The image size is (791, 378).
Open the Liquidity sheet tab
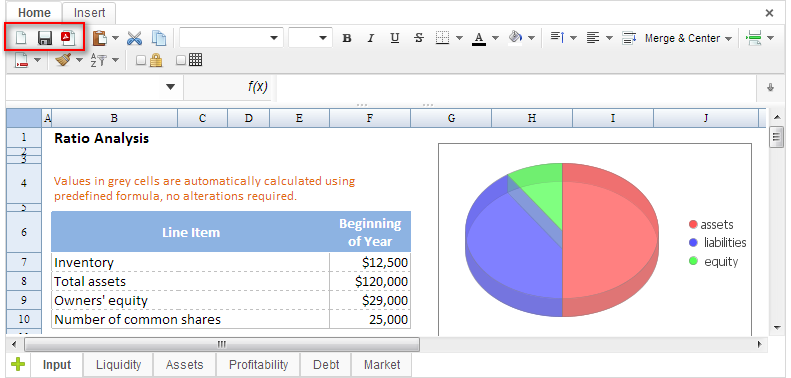[x=119, y=364]
